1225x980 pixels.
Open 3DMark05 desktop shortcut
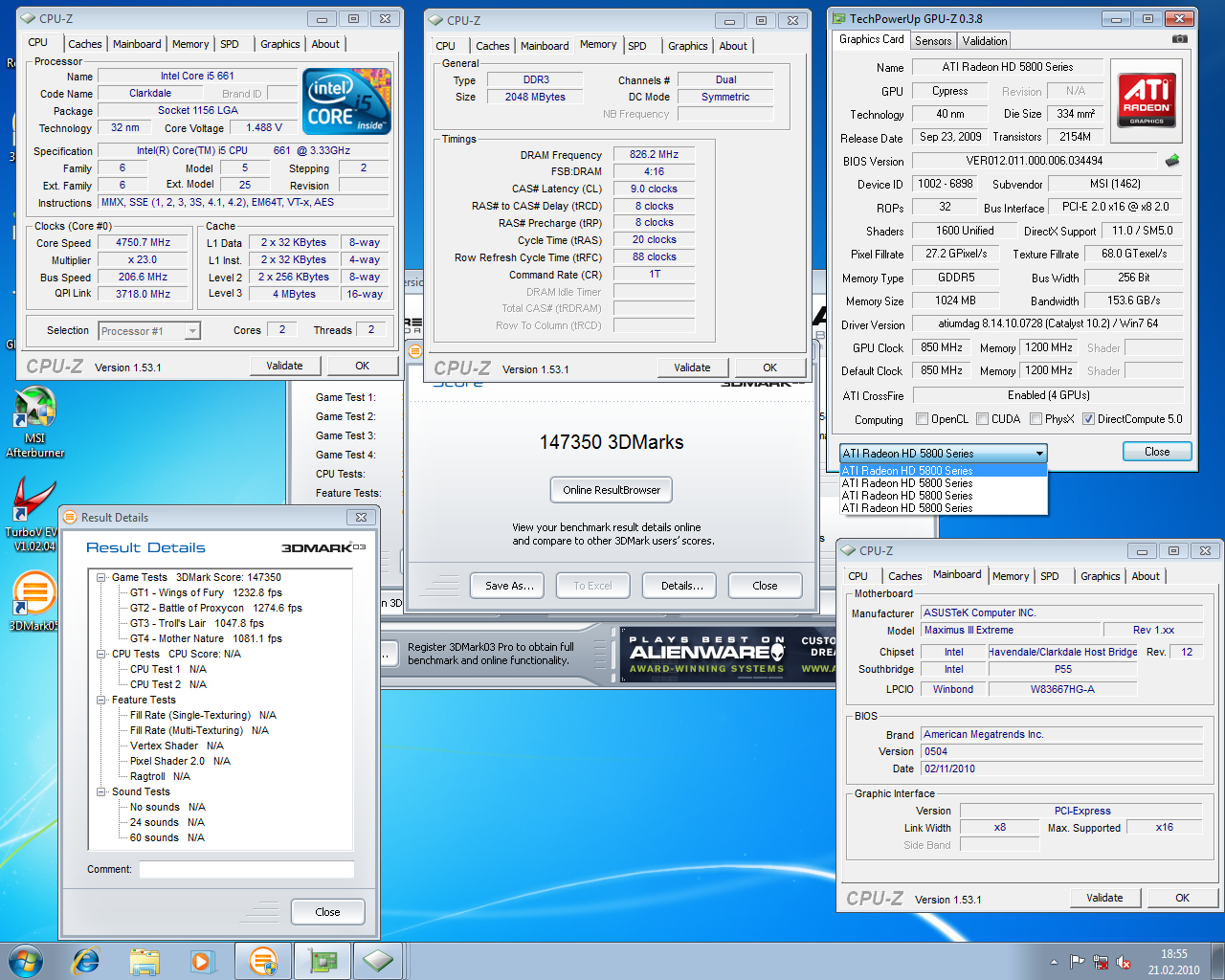point(34,601)
